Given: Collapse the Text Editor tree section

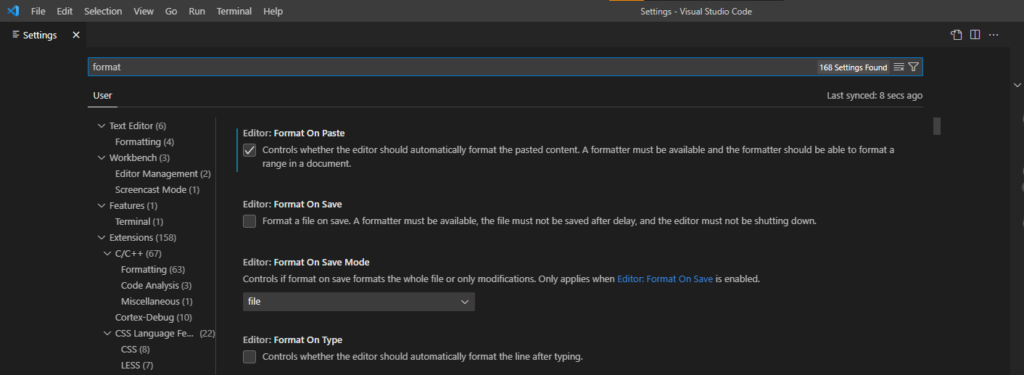Looking at the screenshot, I should [101, 126].
